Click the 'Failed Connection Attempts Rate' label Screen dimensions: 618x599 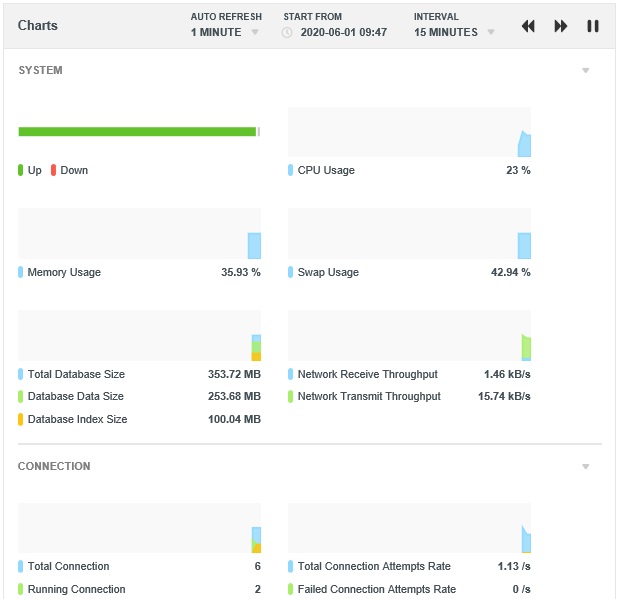click(x=377, y=589)
